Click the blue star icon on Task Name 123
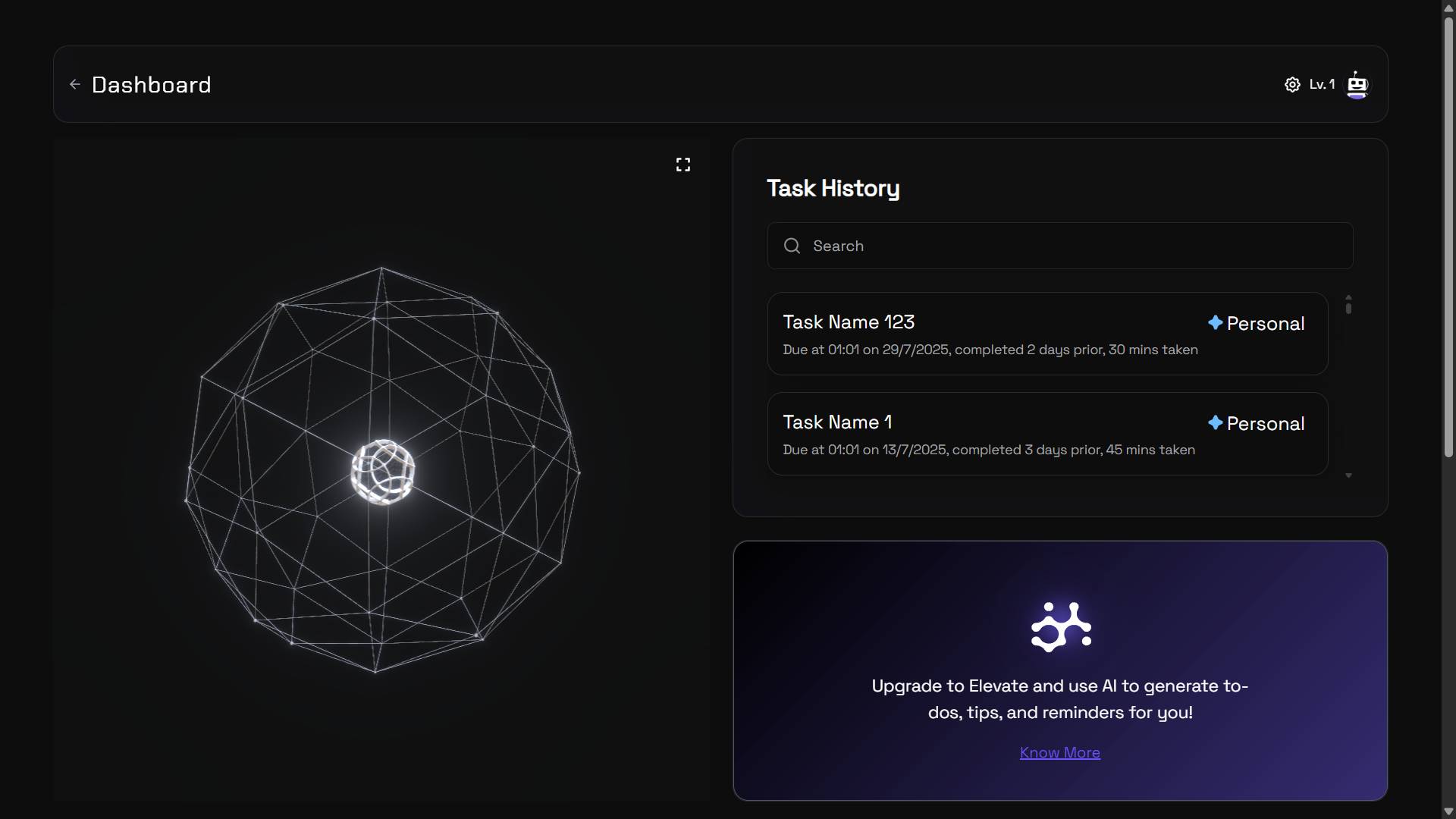 1216,322
